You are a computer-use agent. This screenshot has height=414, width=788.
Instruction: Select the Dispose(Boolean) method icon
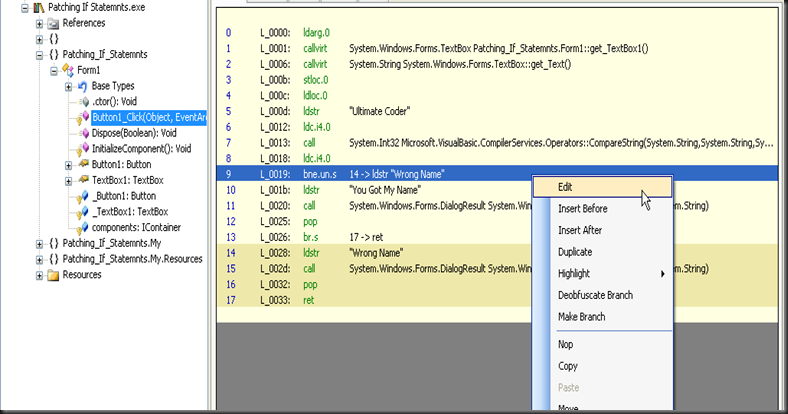[x=83, y=133]
